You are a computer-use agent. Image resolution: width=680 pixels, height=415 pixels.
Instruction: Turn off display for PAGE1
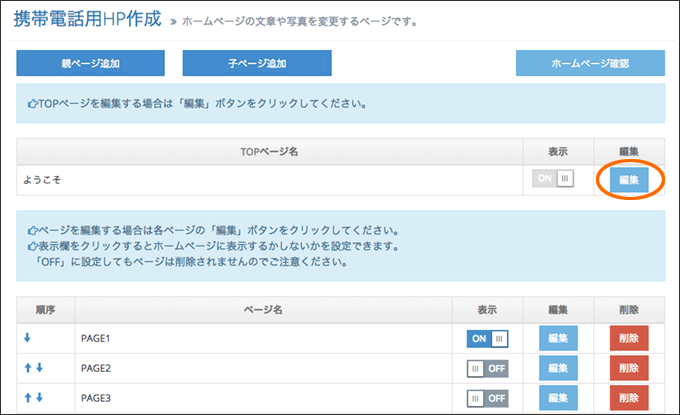(487, 339)
